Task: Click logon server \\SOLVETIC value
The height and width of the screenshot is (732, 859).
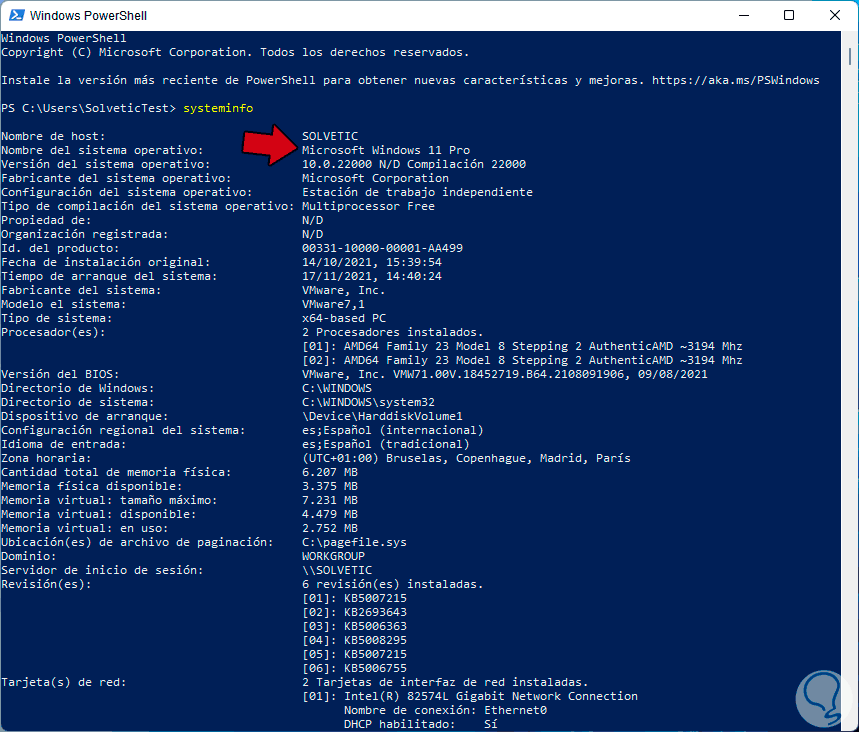Action: click(337, 570)
